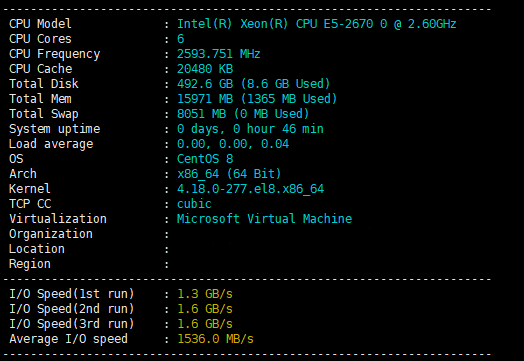Image resolution: width=524 pixels, height=361 pixels.
Task: Click the CPU Model value text
Action: 316,24
